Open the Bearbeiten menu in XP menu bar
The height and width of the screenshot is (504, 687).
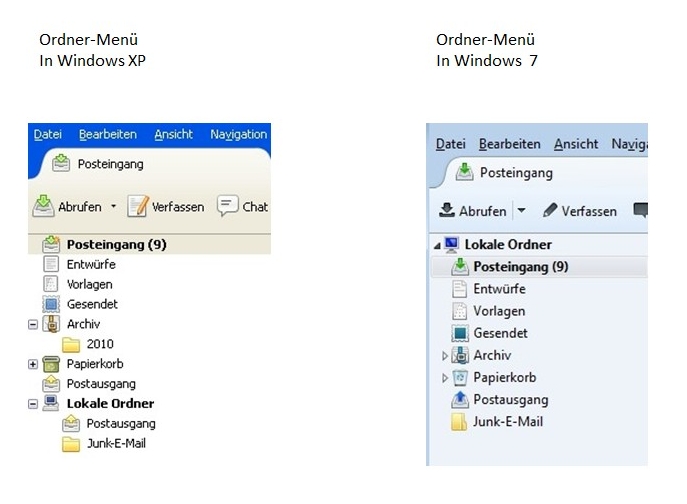point(108,134)
